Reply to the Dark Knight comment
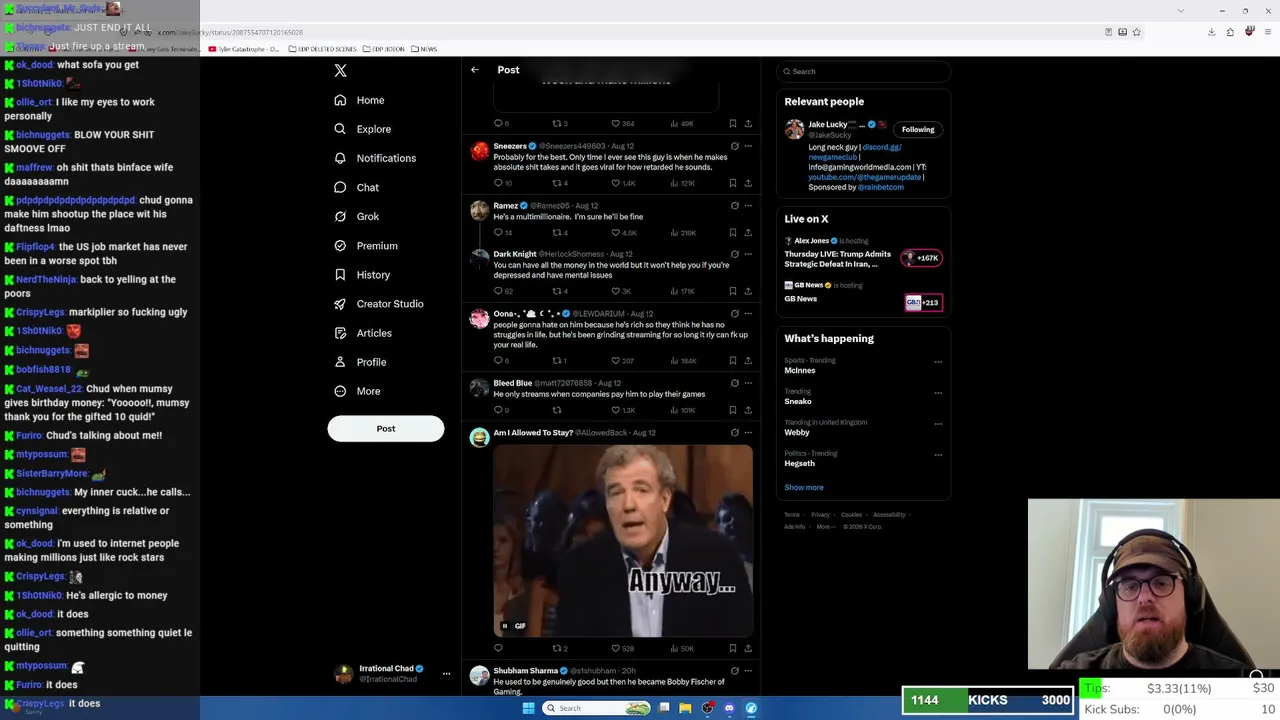1280x720 pixels. coord(498,291)
